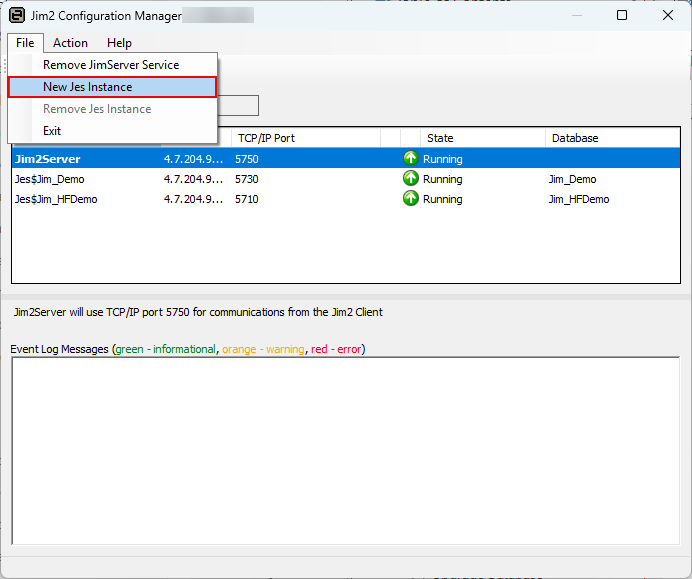The width and height of the screenshot is (692, 579).
Task: Choose Remove JimServer Service menu item
Action: (x=112, y=65)
